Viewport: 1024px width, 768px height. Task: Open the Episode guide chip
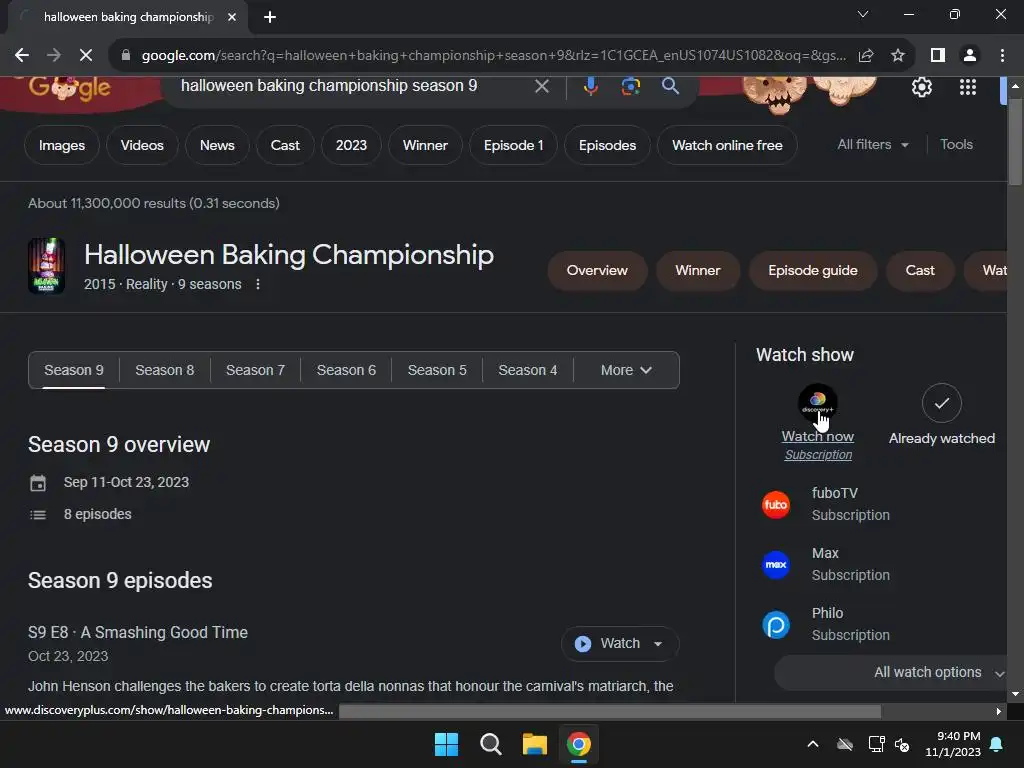click(812, 270)
